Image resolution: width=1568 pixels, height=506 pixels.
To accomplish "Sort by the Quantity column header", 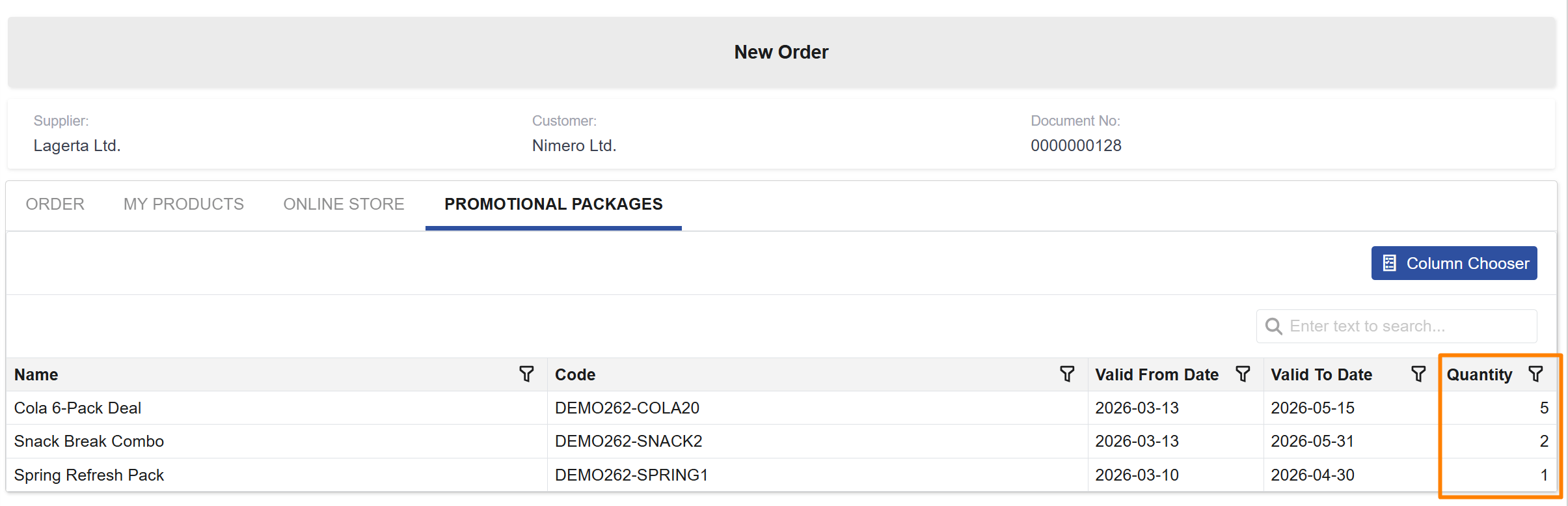I will point(1479,374).
